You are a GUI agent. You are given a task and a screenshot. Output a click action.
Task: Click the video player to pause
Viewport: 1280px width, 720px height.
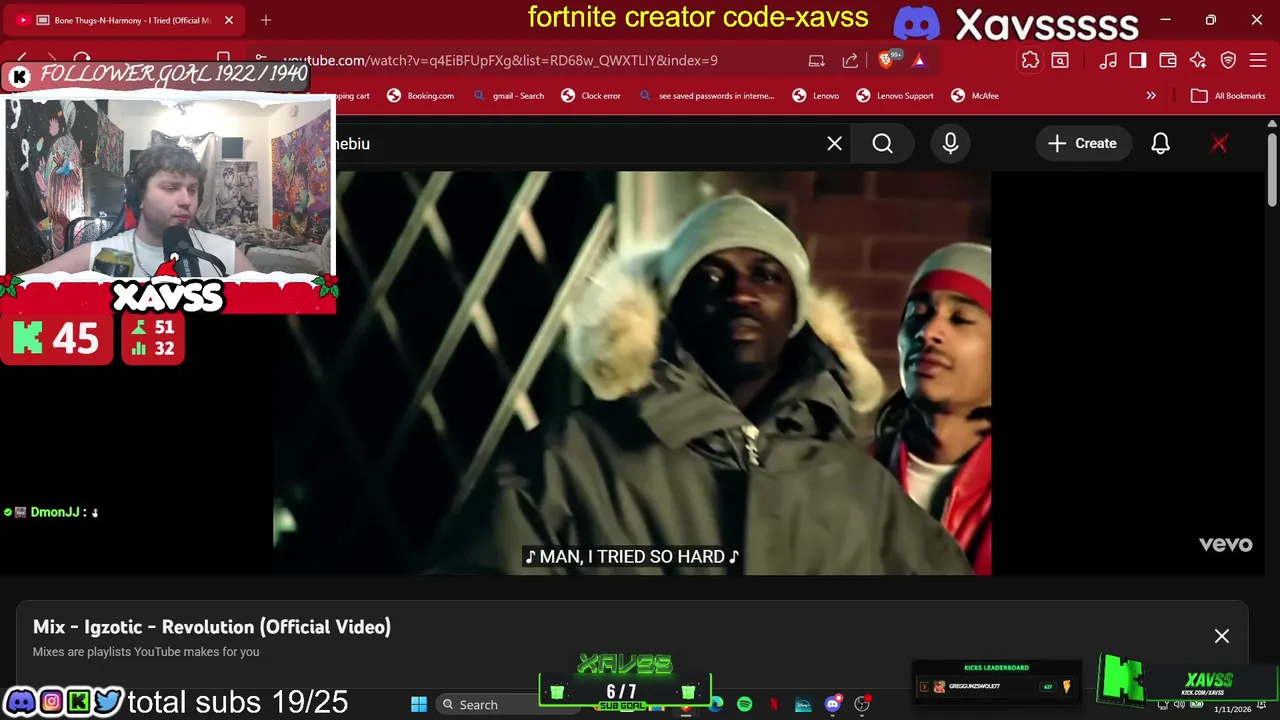click(x=632, y=372)
